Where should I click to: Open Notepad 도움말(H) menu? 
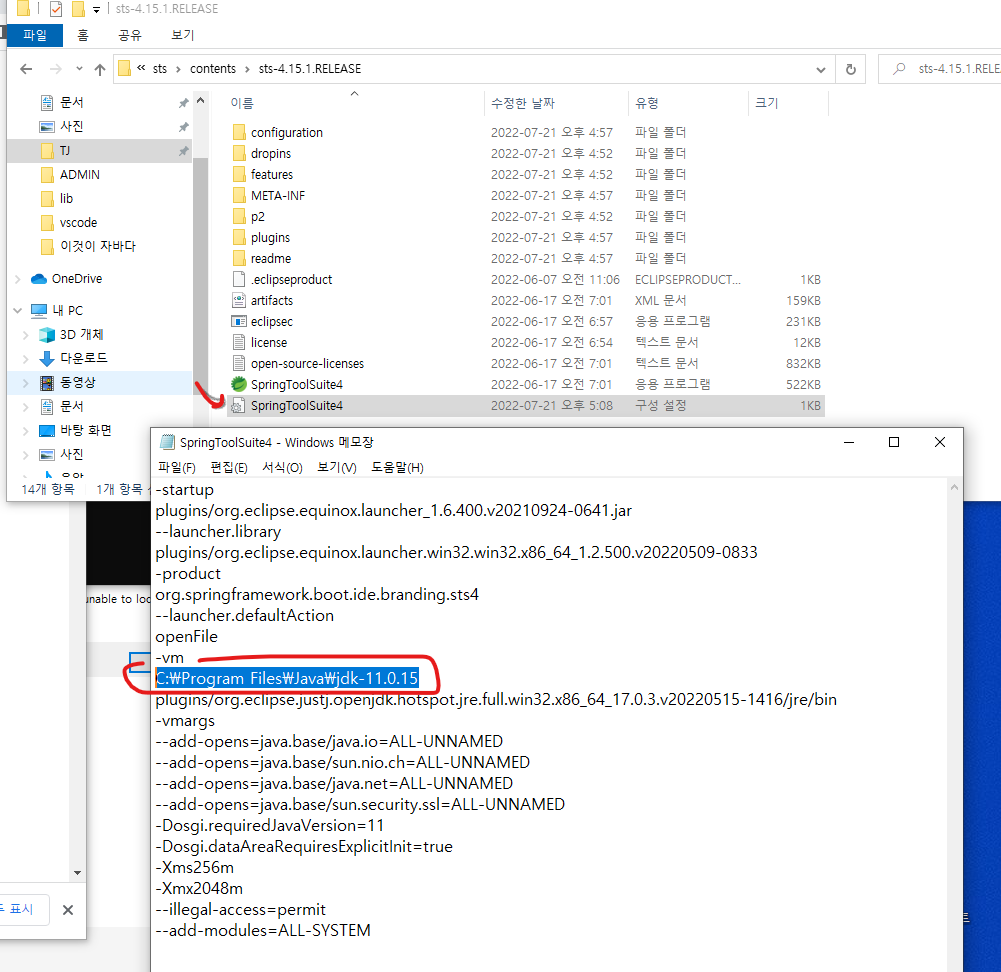(397, 468)
